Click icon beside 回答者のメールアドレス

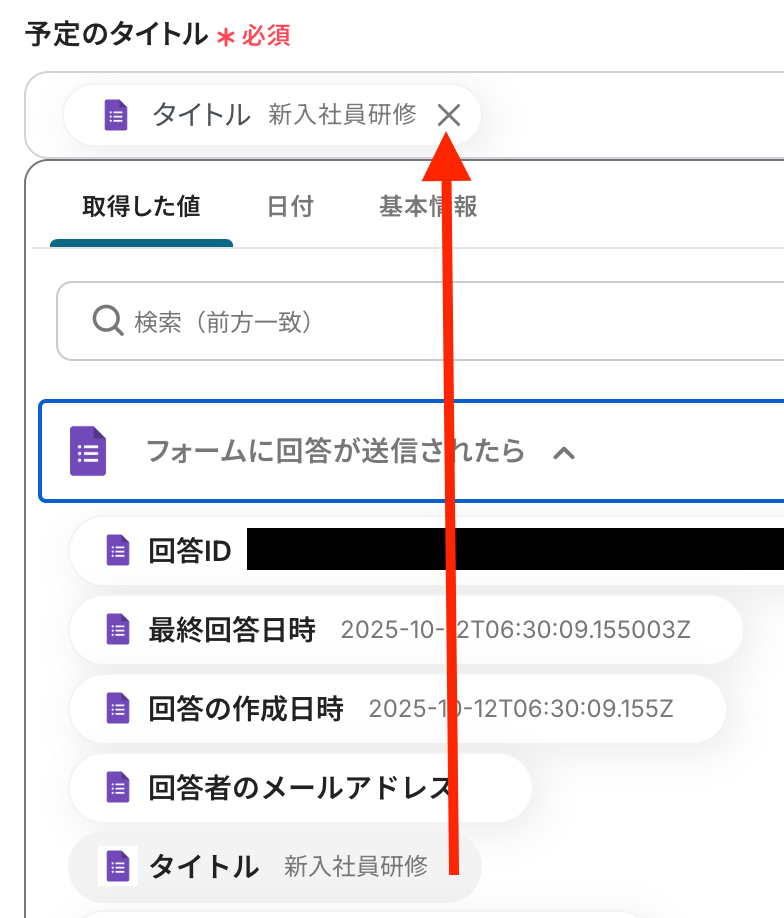(118, 787)
